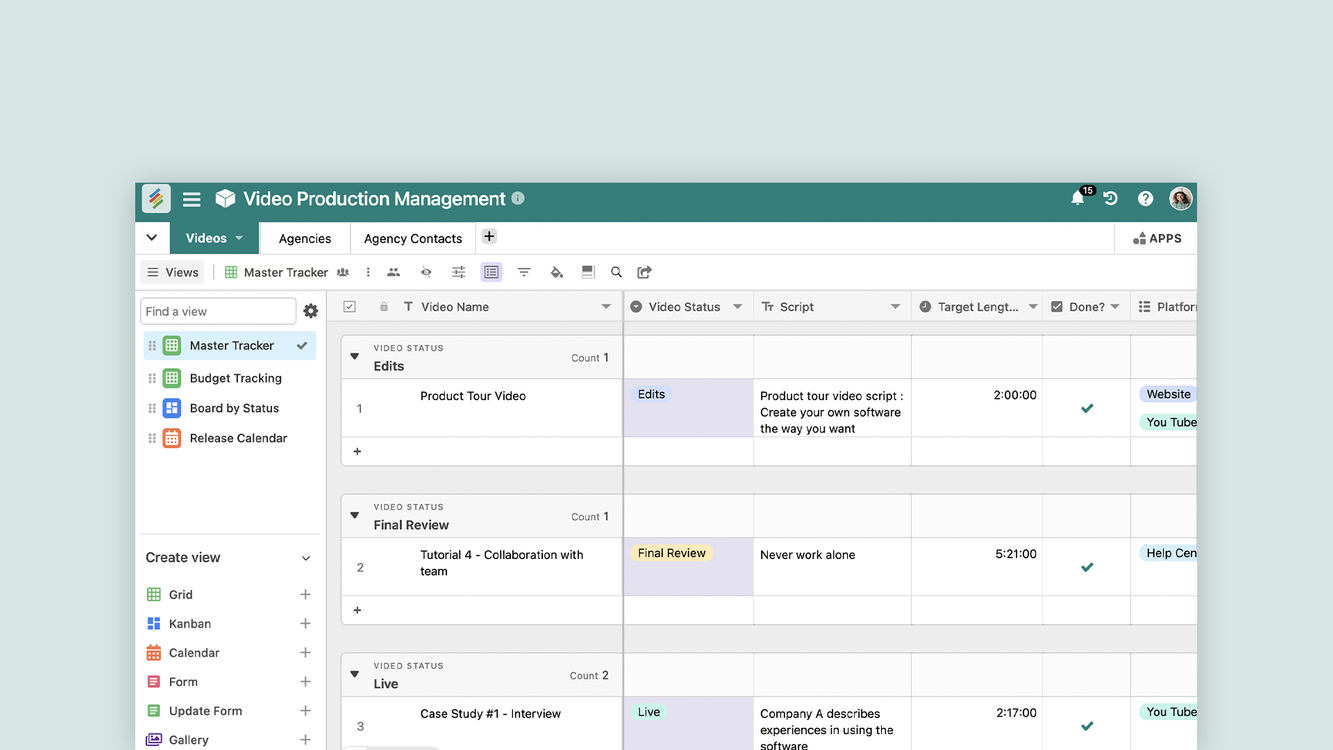Open the revision history icon
Viewport: 1333px width, 750px height.
[1111, 198]
